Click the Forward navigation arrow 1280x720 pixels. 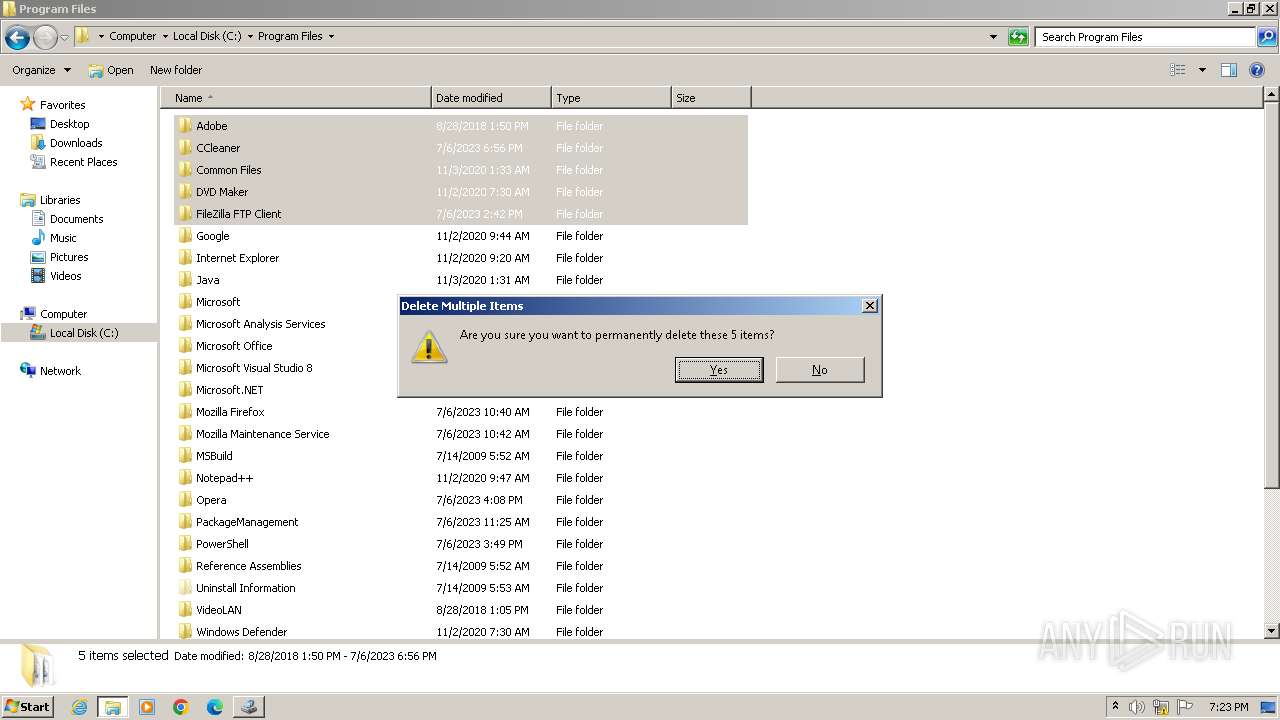pyautogui.click(x=45, y=38)
